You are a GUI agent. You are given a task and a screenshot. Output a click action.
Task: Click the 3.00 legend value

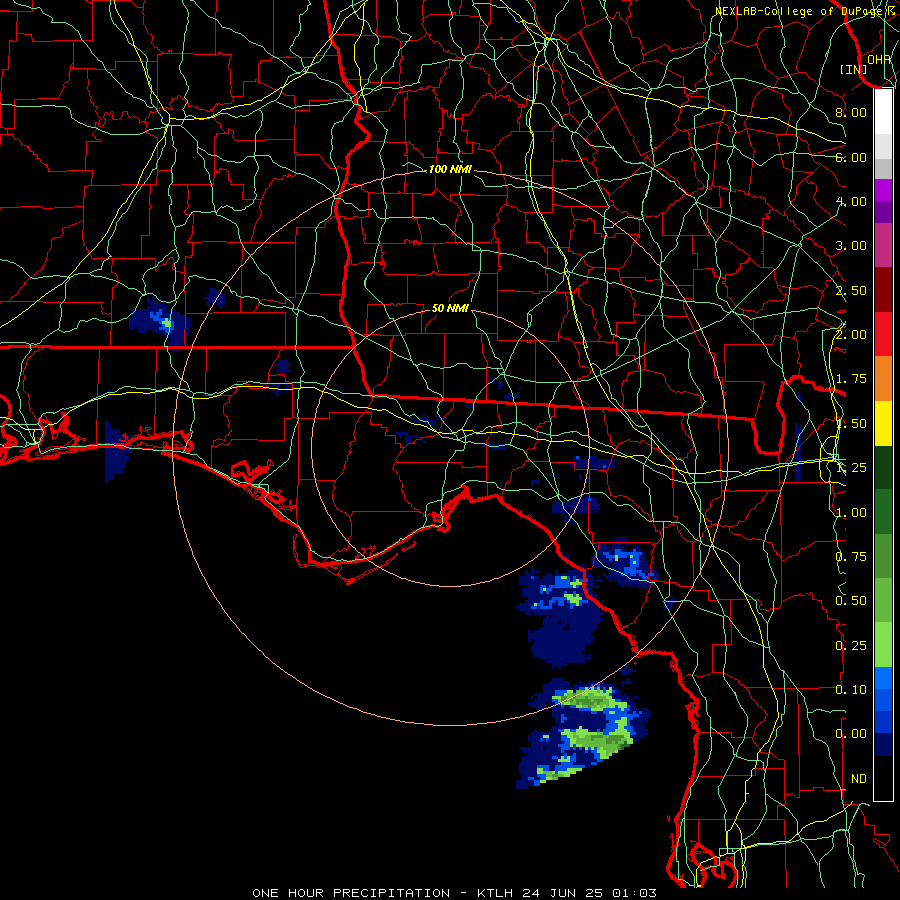click(x=851, y=246)
